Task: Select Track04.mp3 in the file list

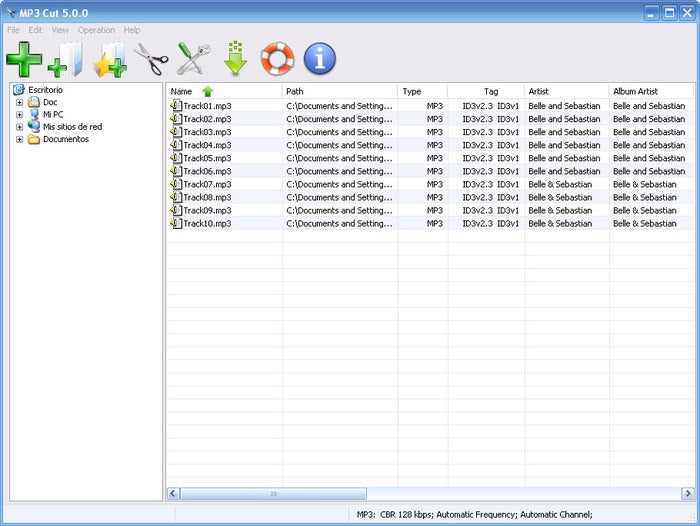Action: [x=207, y=145]
